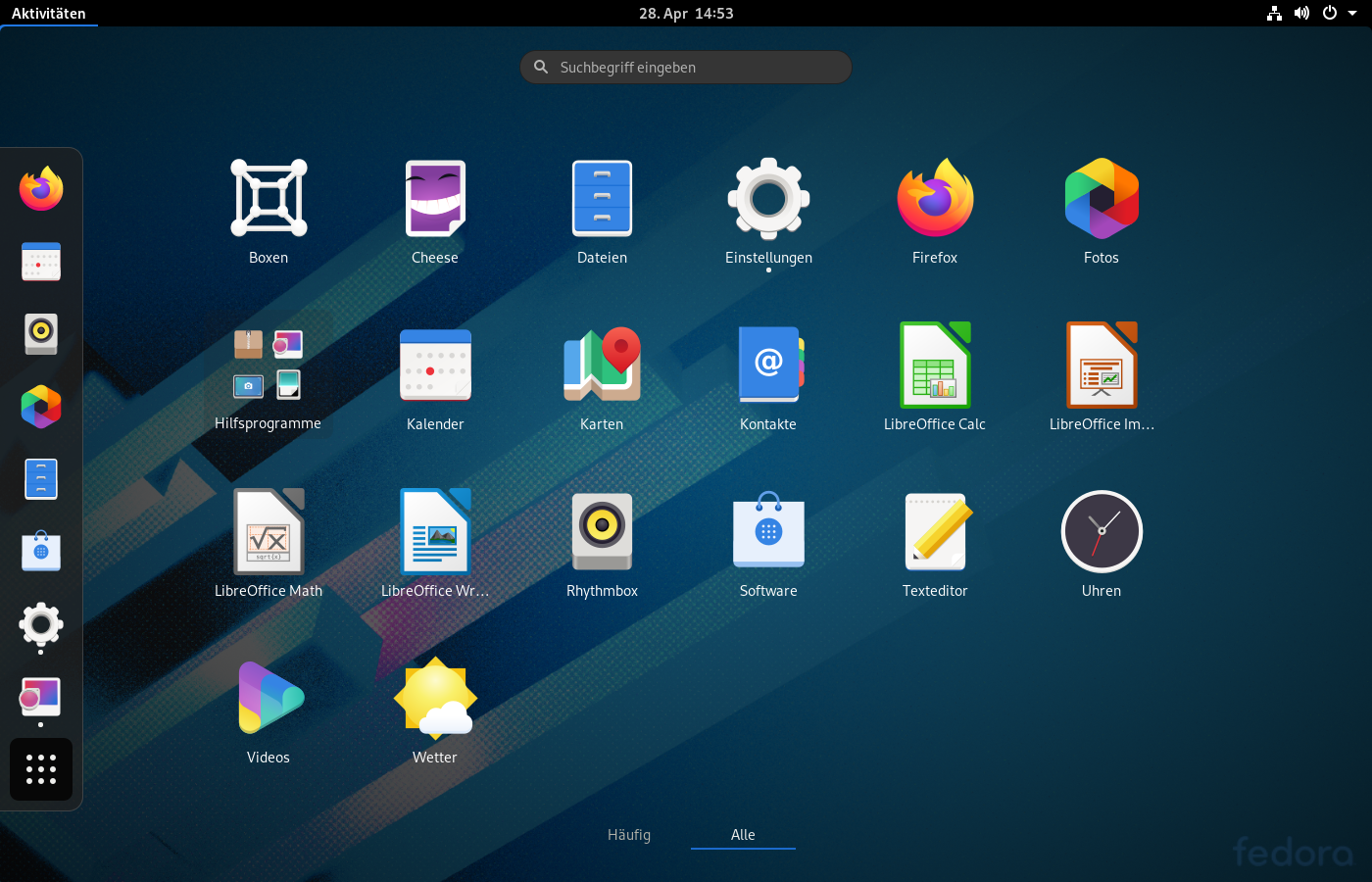
Task: Select the Alle tab
Action: click(x=742, y=834)
